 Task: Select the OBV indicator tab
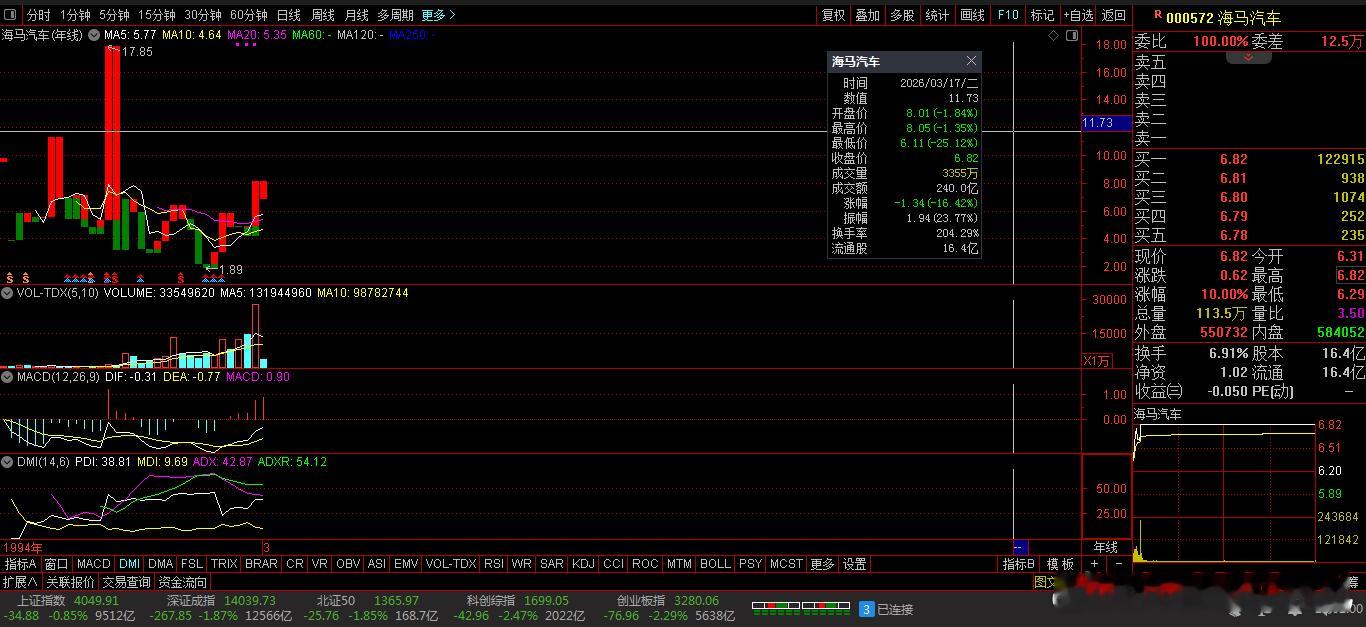point(348,564)
